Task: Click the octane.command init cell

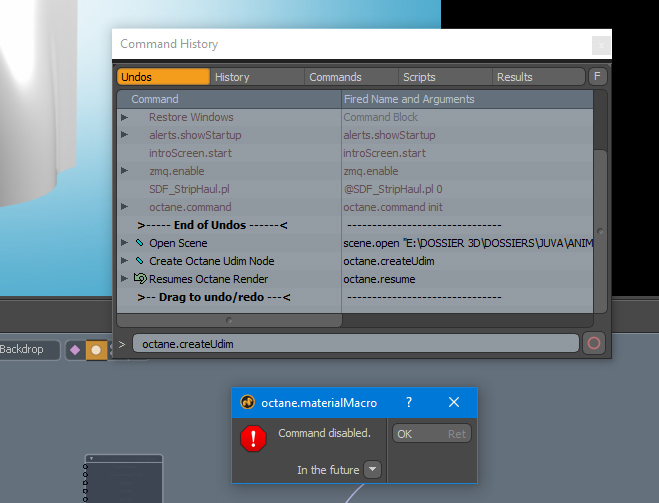Action: 467,207
